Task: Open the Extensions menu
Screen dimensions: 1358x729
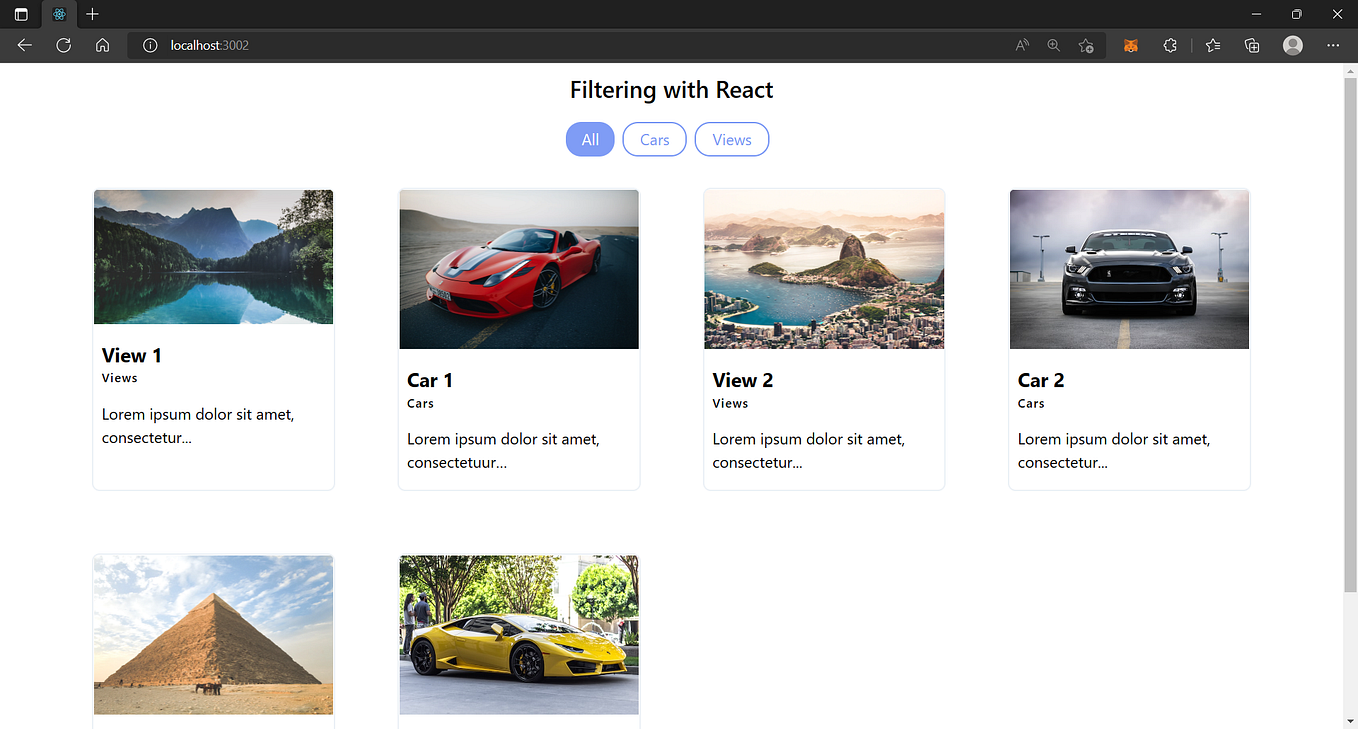Action: [1170, 45]
